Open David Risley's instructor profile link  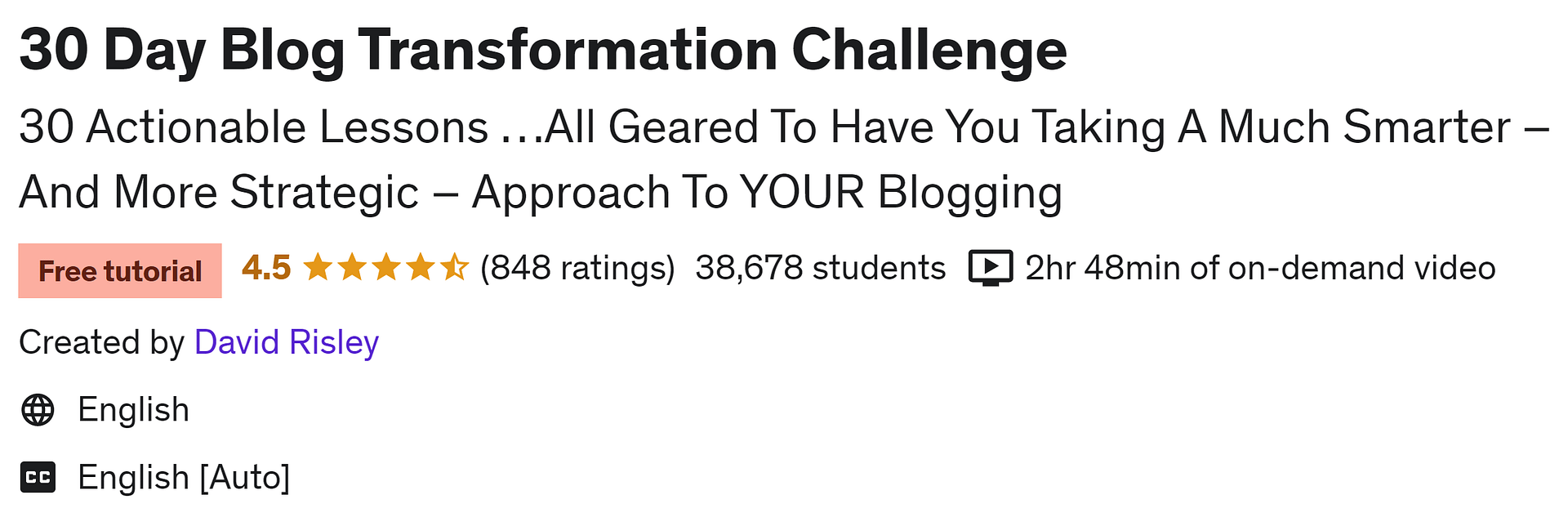[287, 342]
